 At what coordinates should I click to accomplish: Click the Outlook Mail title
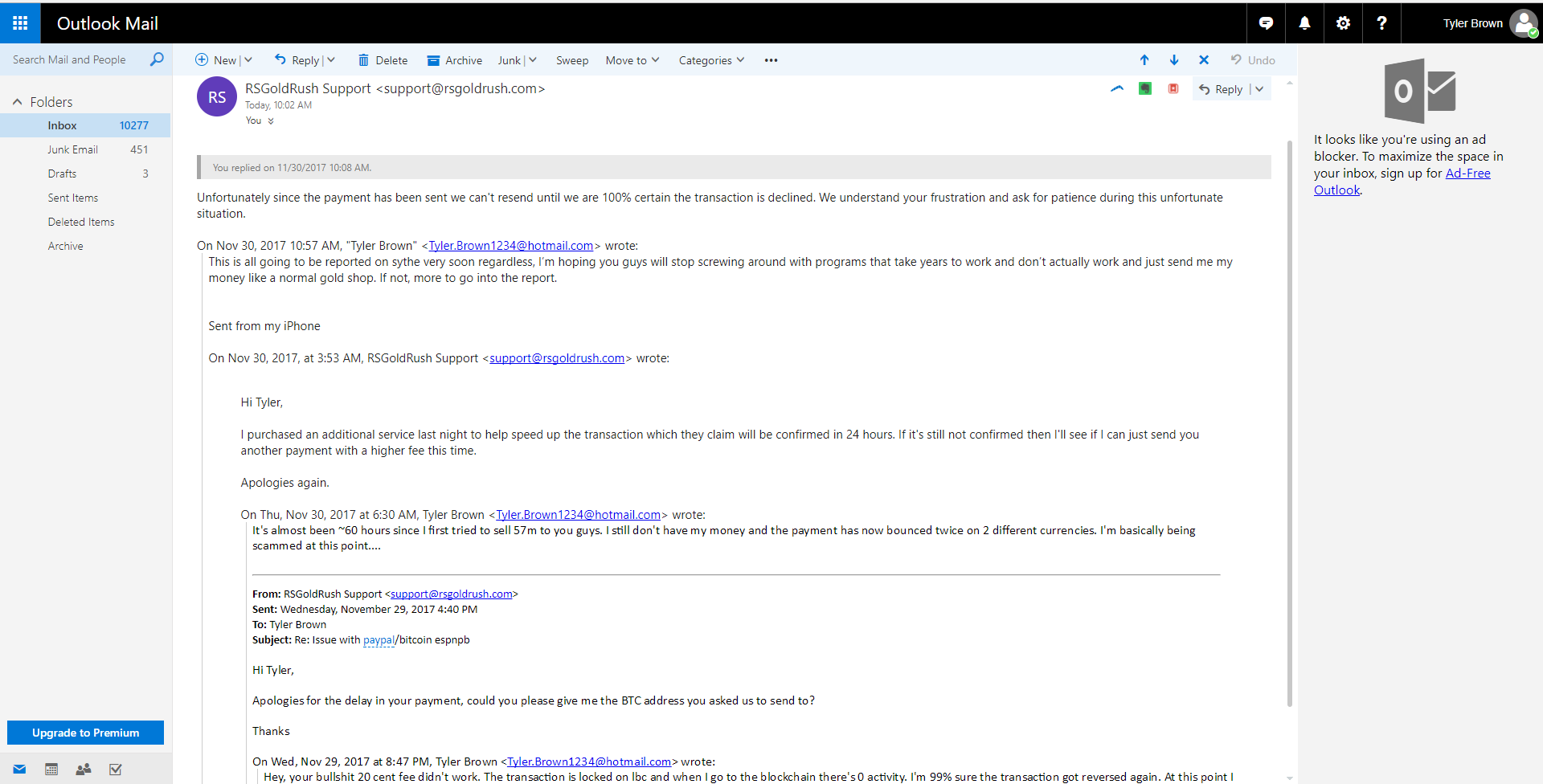click(x=108, y=23)
